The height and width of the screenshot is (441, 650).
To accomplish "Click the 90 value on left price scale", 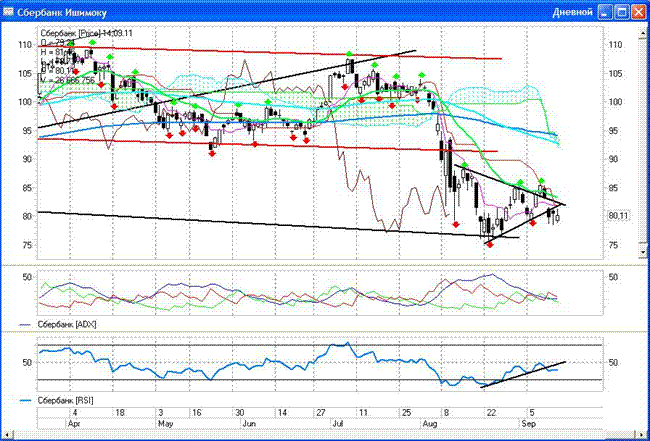I will pos(29,160).
